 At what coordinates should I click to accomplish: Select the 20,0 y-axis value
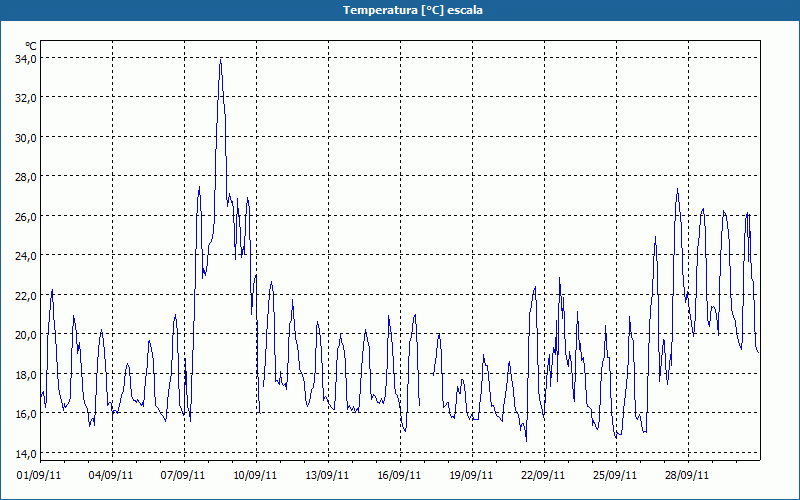click(x=26, y=335)
